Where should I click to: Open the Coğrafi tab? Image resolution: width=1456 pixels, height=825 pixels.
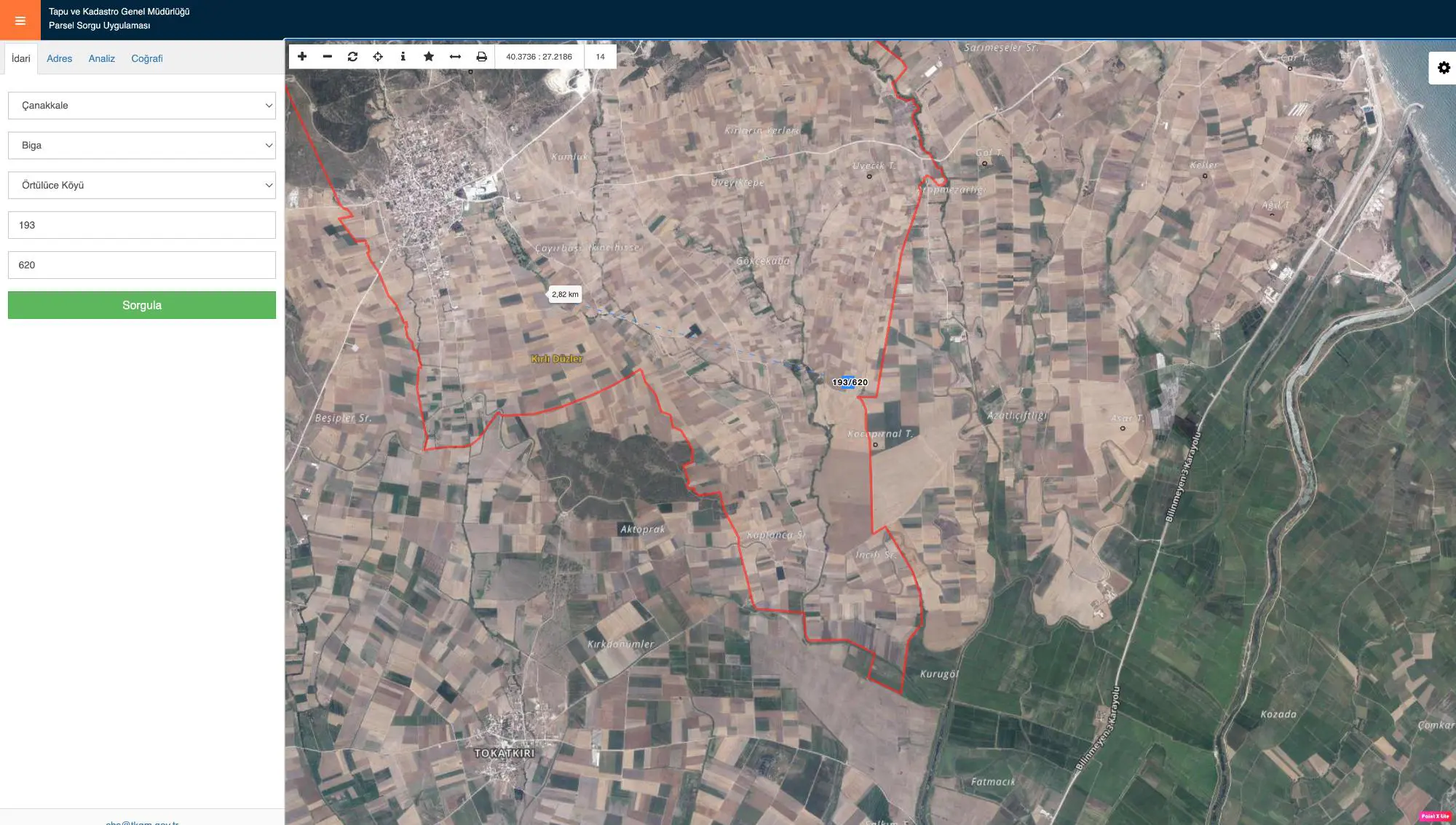click(x=147, y=58)
